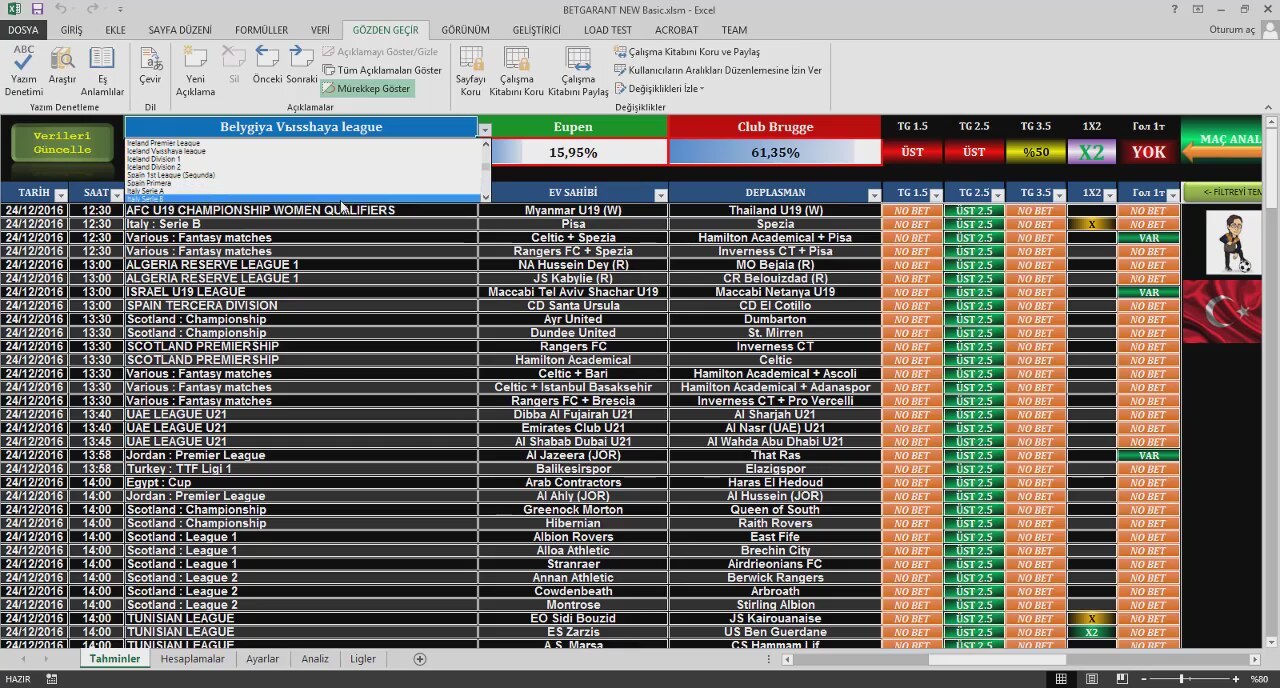Click the league list scroll down arrow

tap(485, 197)
